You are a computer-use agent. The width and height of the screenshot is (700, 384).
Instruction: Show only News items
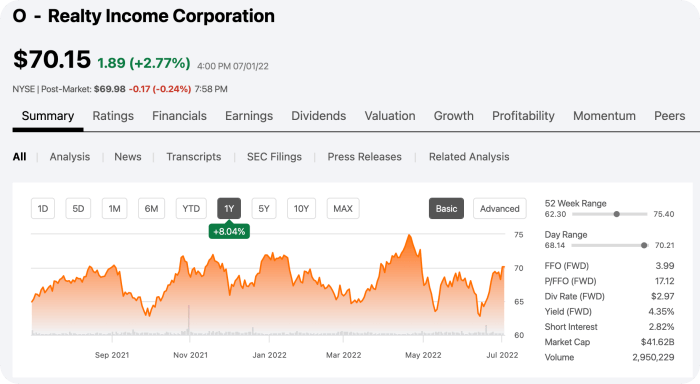(128, 157)
